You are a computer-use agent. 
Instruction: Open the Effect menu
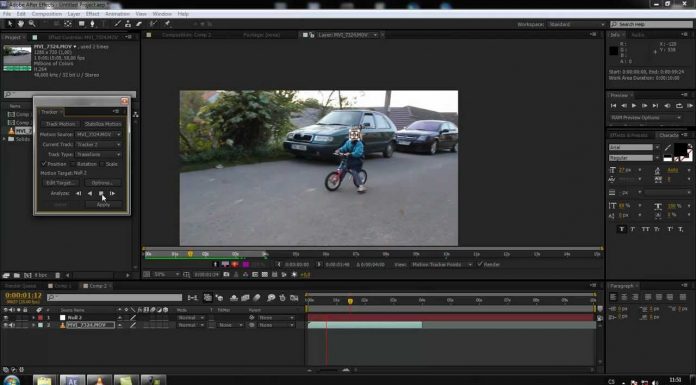click(92, 14)
